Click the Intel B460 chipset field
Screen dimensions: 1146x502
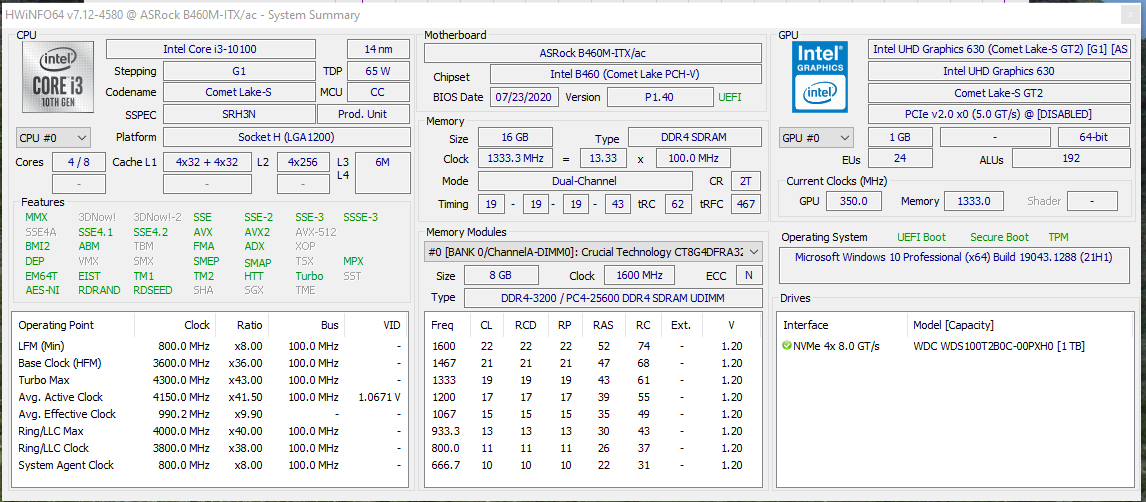pos(626,75)
